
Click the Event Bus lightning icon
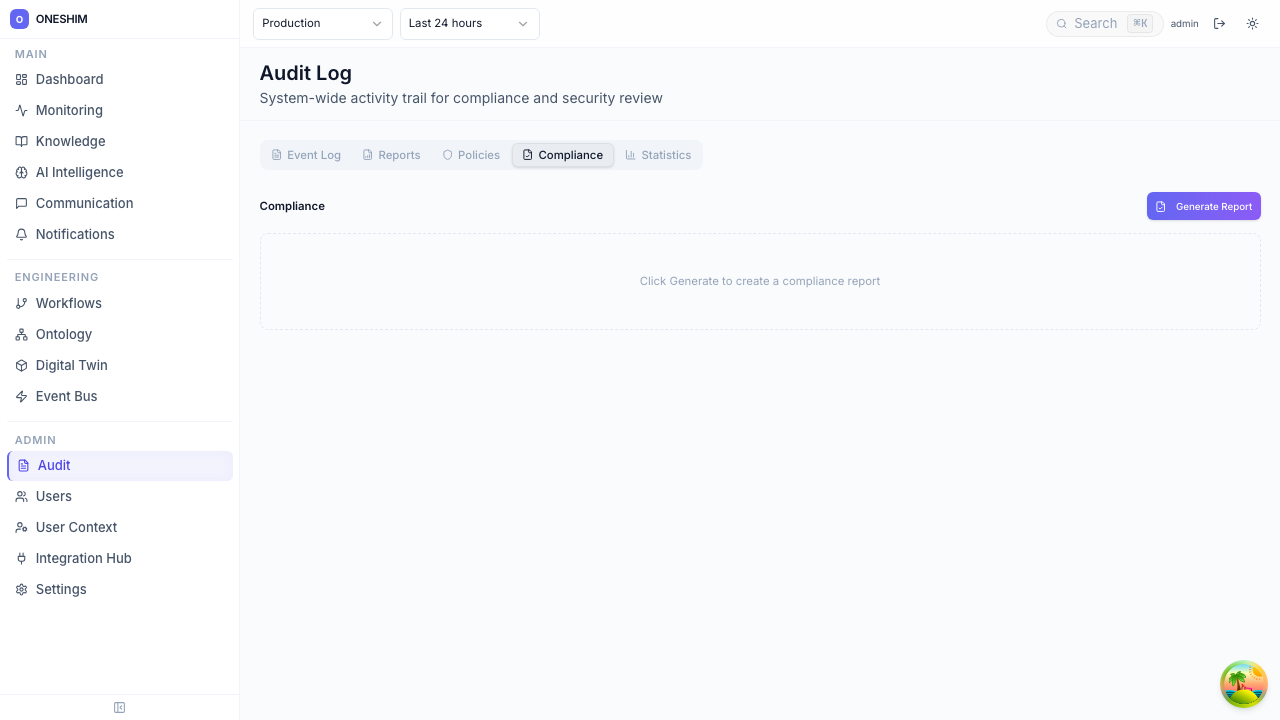tap(21, 396)
